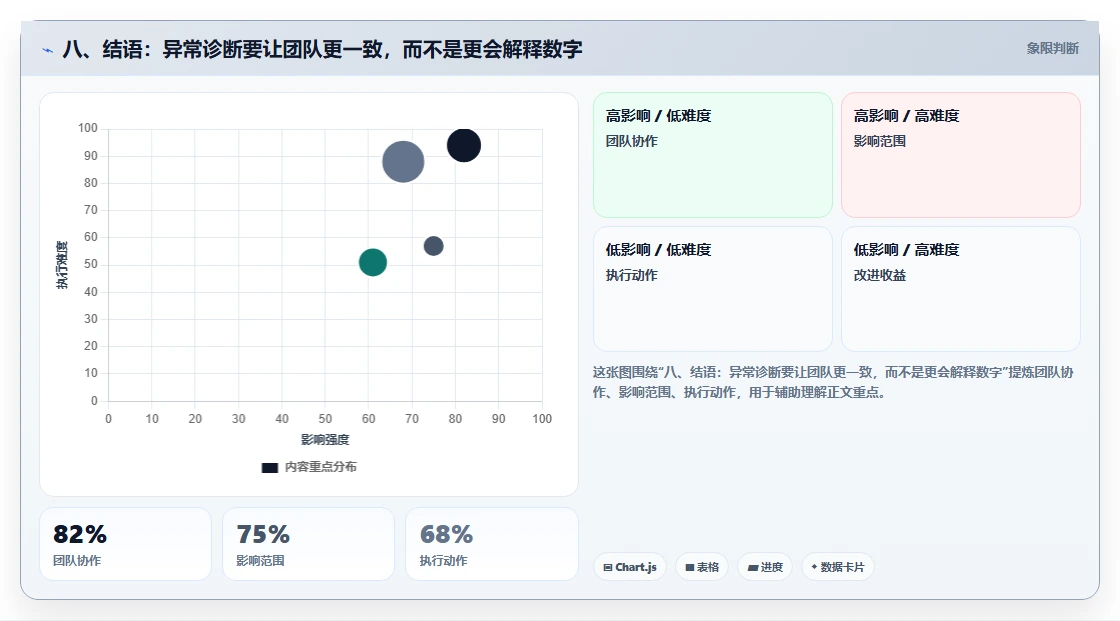The image size is (1120, 621).
Task: Click the diamond icon in 数据卡片 chip
Action: [x=814, y=567]
